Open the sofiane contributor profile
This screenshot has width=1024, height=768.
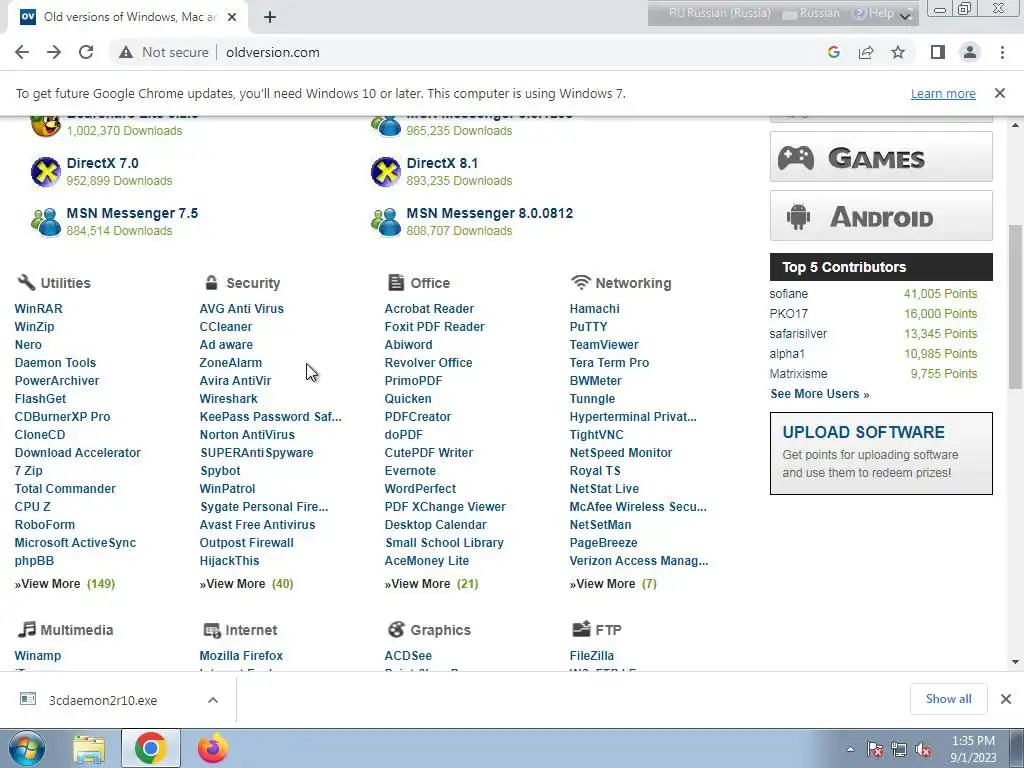788,294
